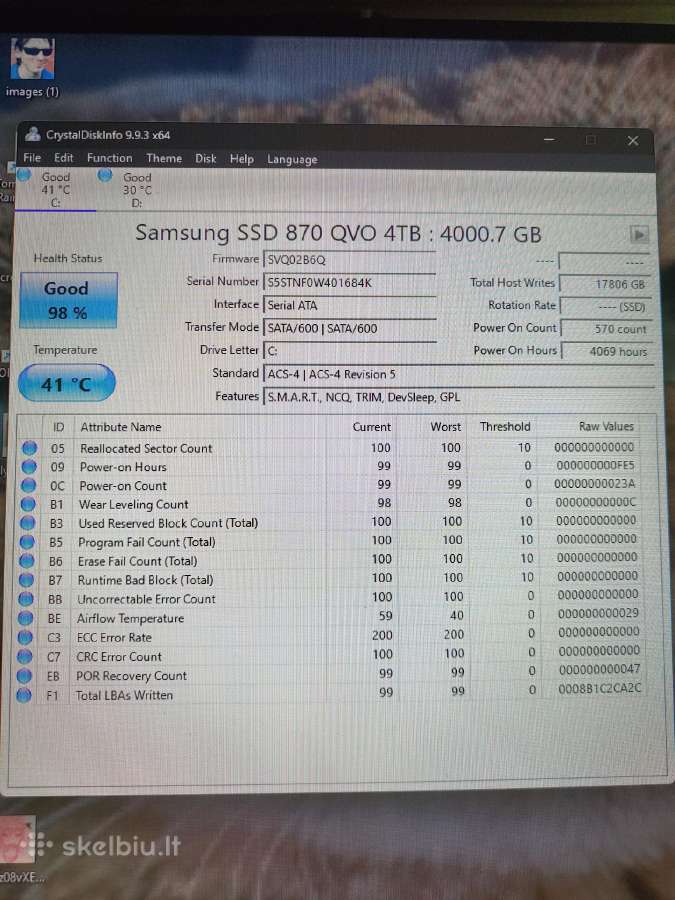Click the Worst column header
The image size is (675, 900).
[x=446, y=427]
